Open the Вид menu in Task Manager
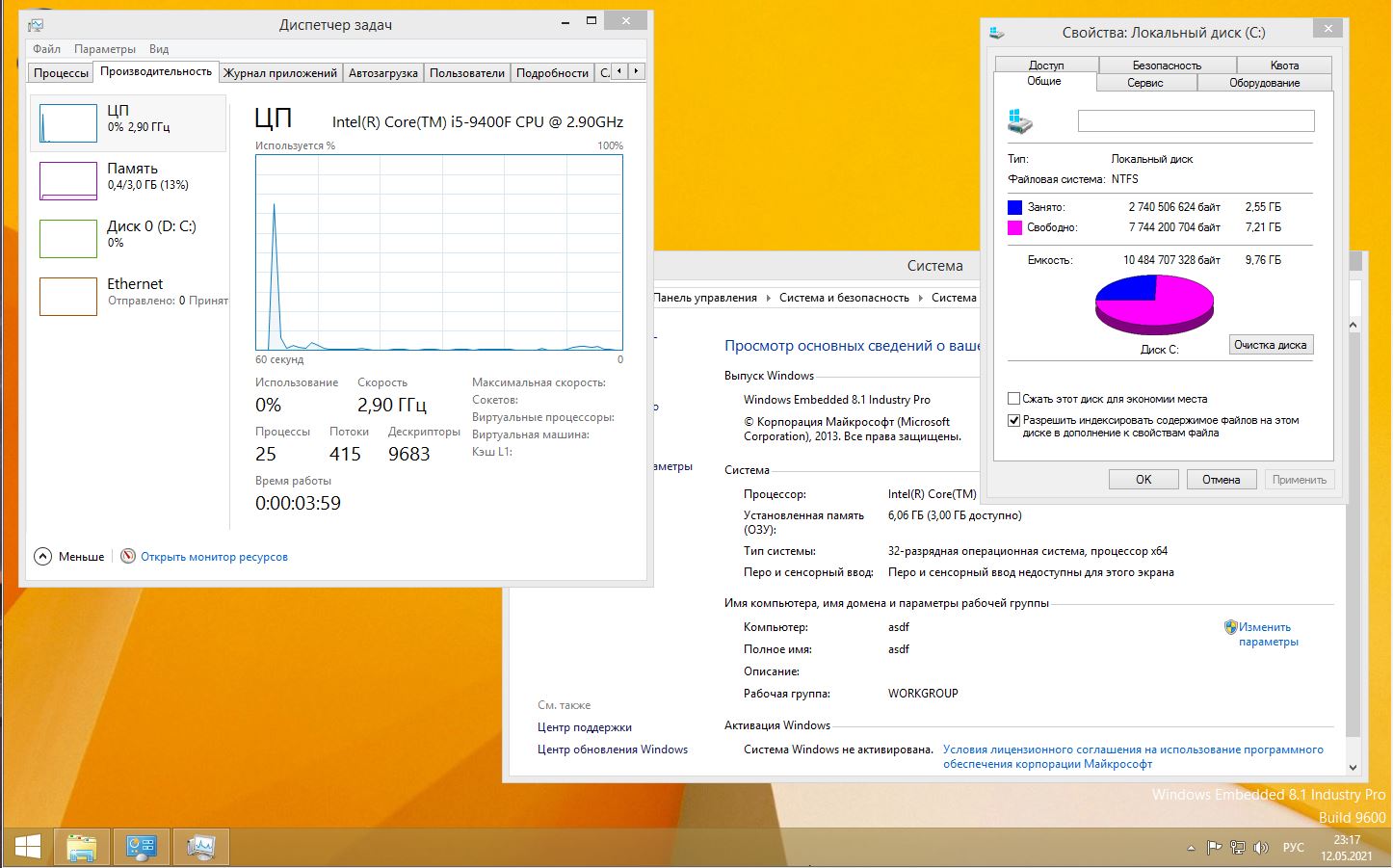 (x=159, y=49)
